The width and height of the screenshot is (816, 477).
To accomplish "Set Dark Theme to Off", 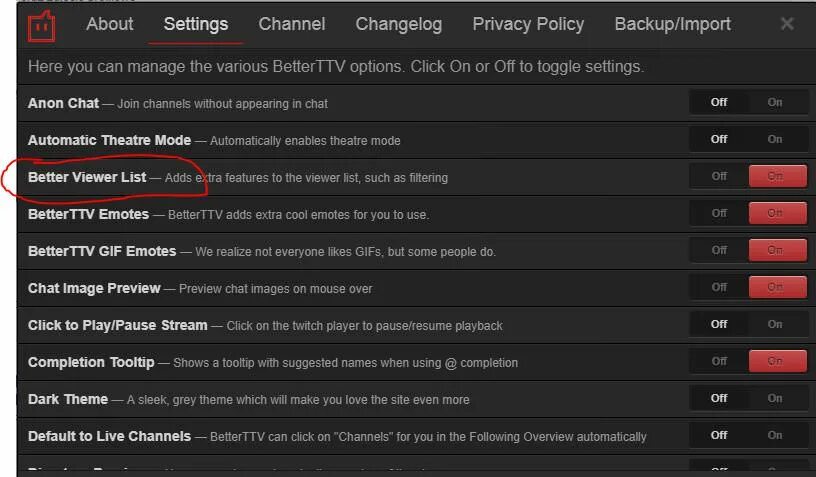I will pos(719,398).
